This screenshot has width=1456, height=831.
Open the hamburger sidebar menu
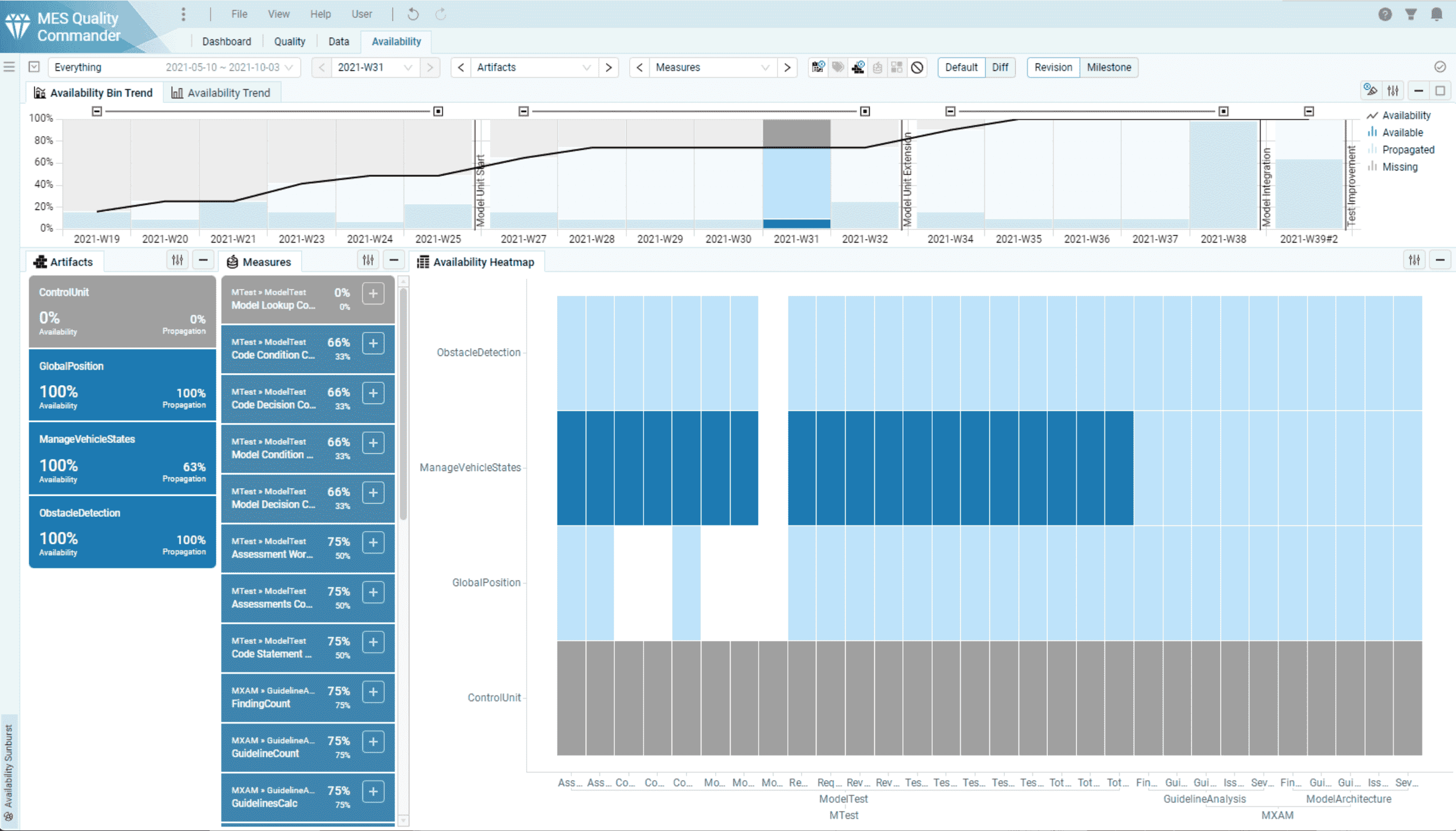[x=9, y=67]
